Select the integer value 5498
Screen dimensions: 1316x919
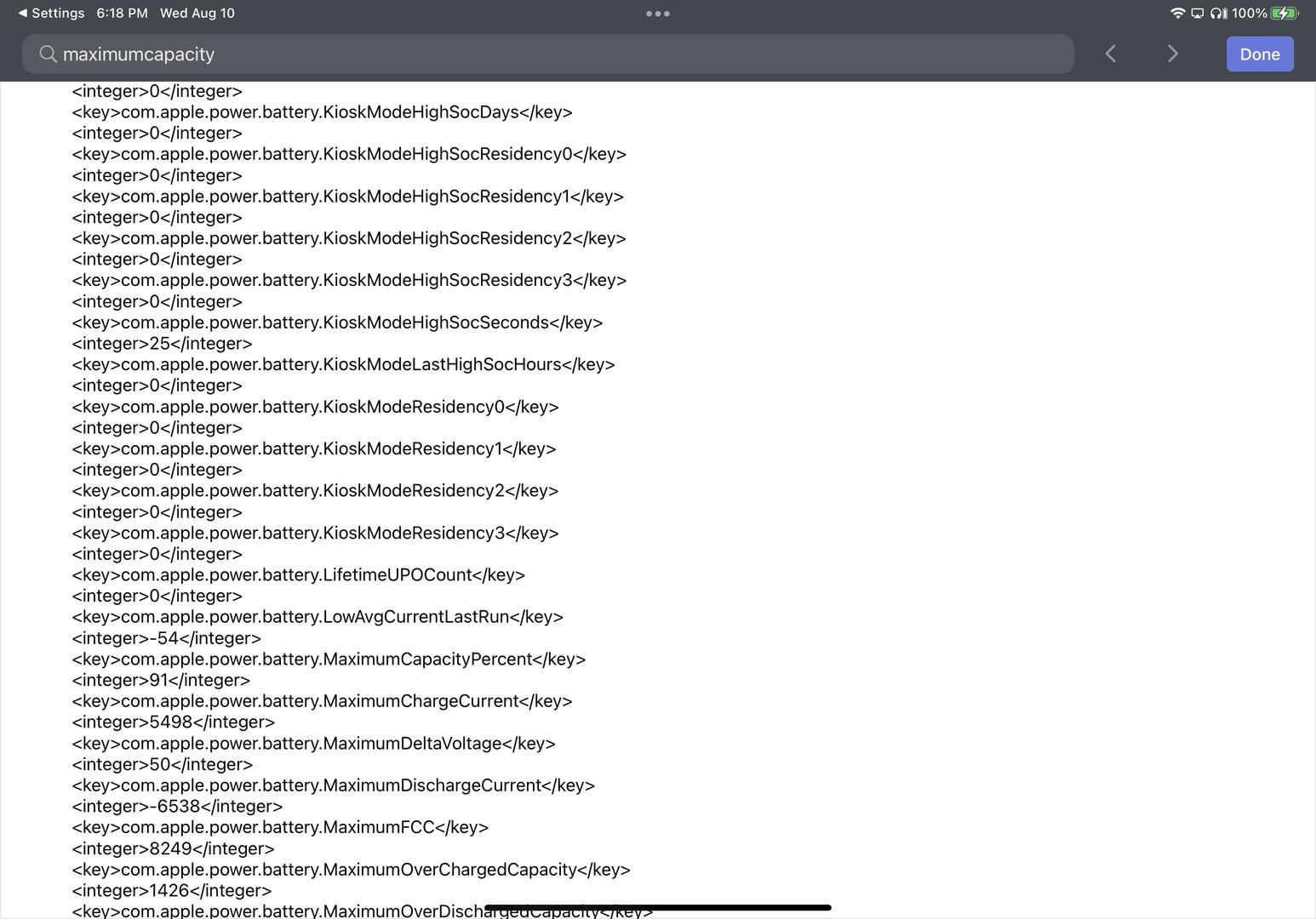click(173, 722)
